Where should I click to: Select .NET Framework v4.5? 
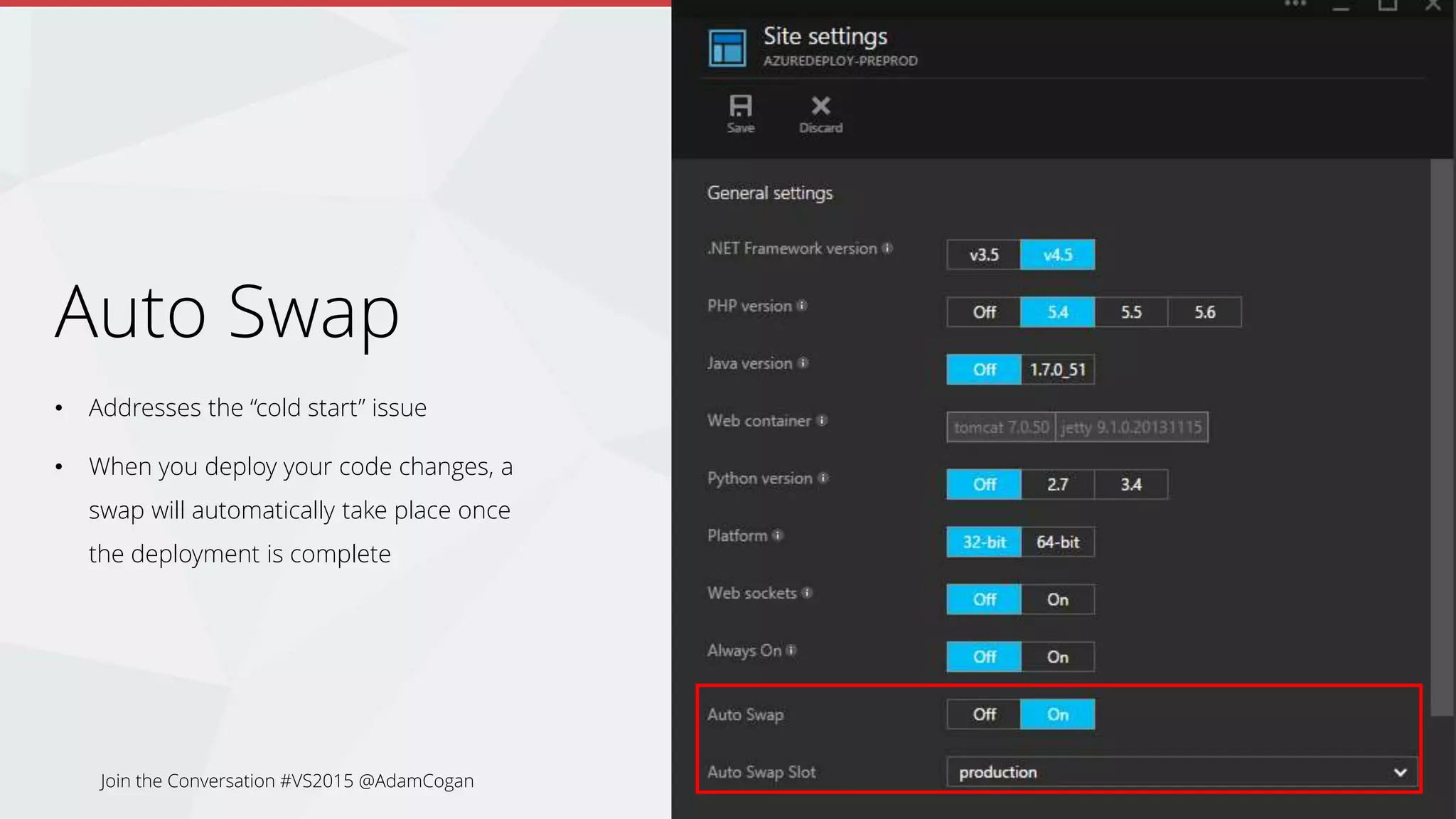pos(1058,255)
